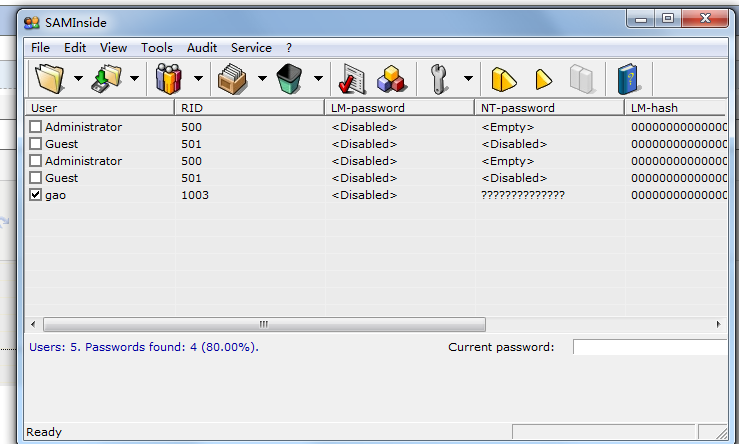Click the export box icon

[232, 79]
